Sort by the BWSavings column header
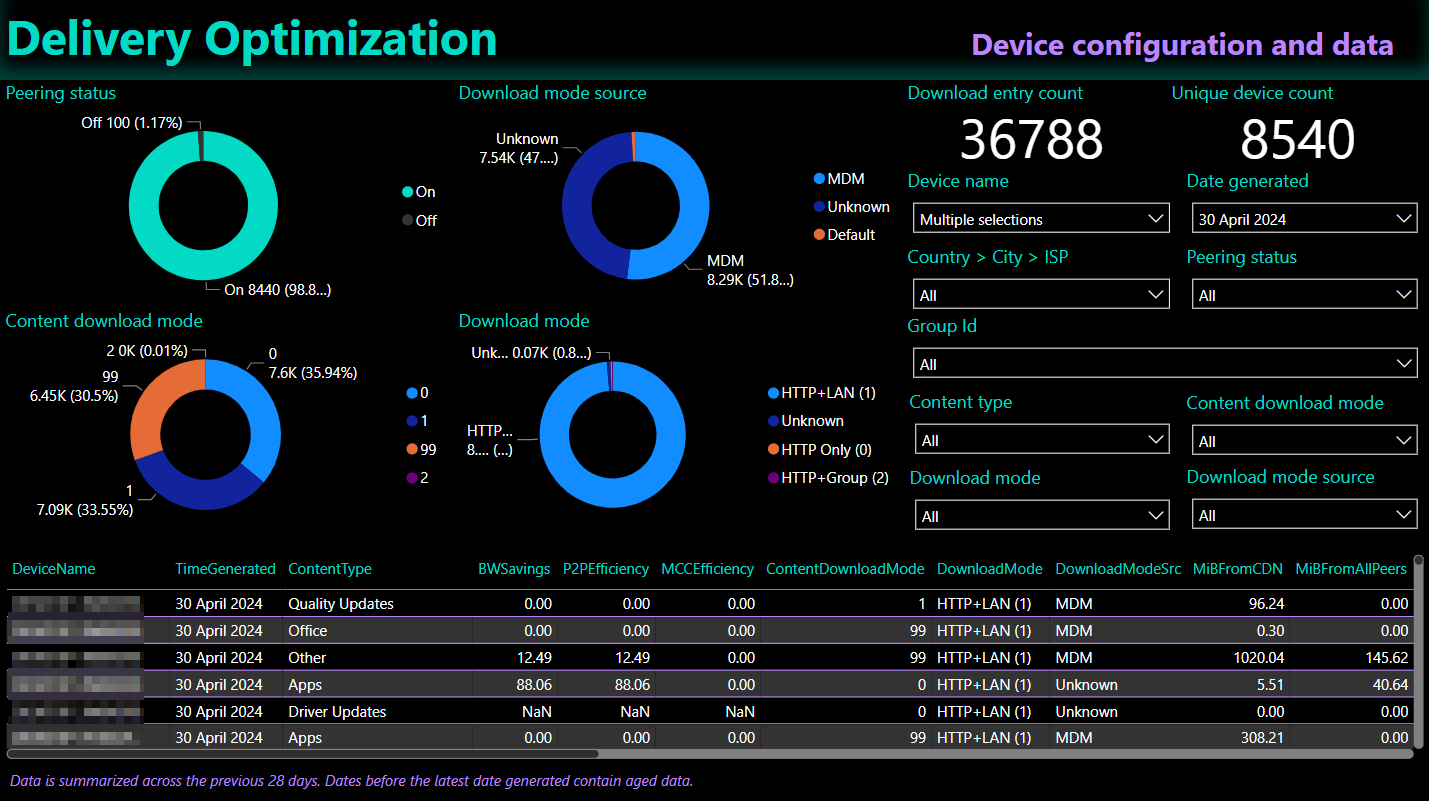Image resolution: width=1429 pixels, height=801 pixels. (x=514, y=569)
